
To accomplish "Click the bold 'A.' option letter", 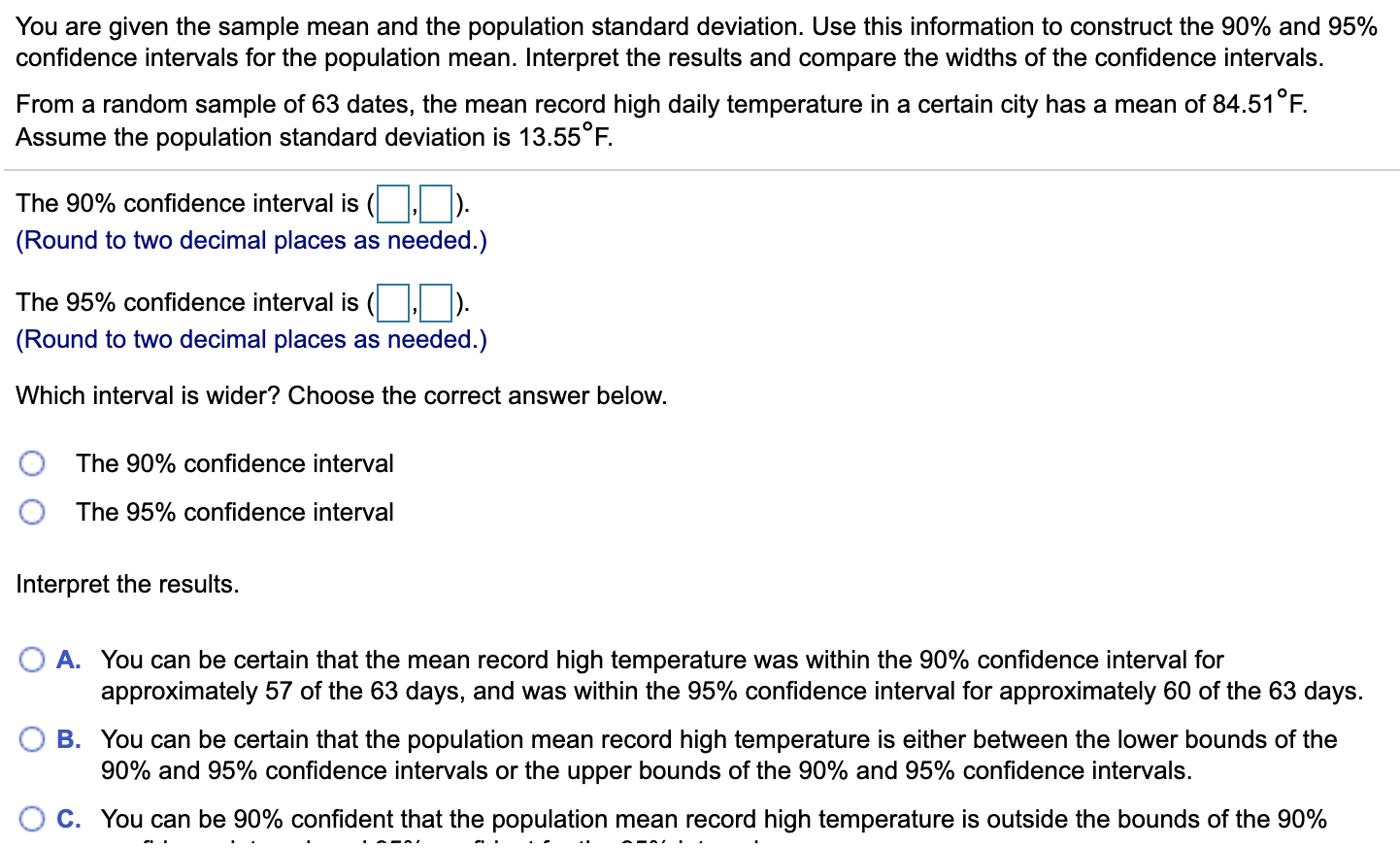I will click(69, 660).
